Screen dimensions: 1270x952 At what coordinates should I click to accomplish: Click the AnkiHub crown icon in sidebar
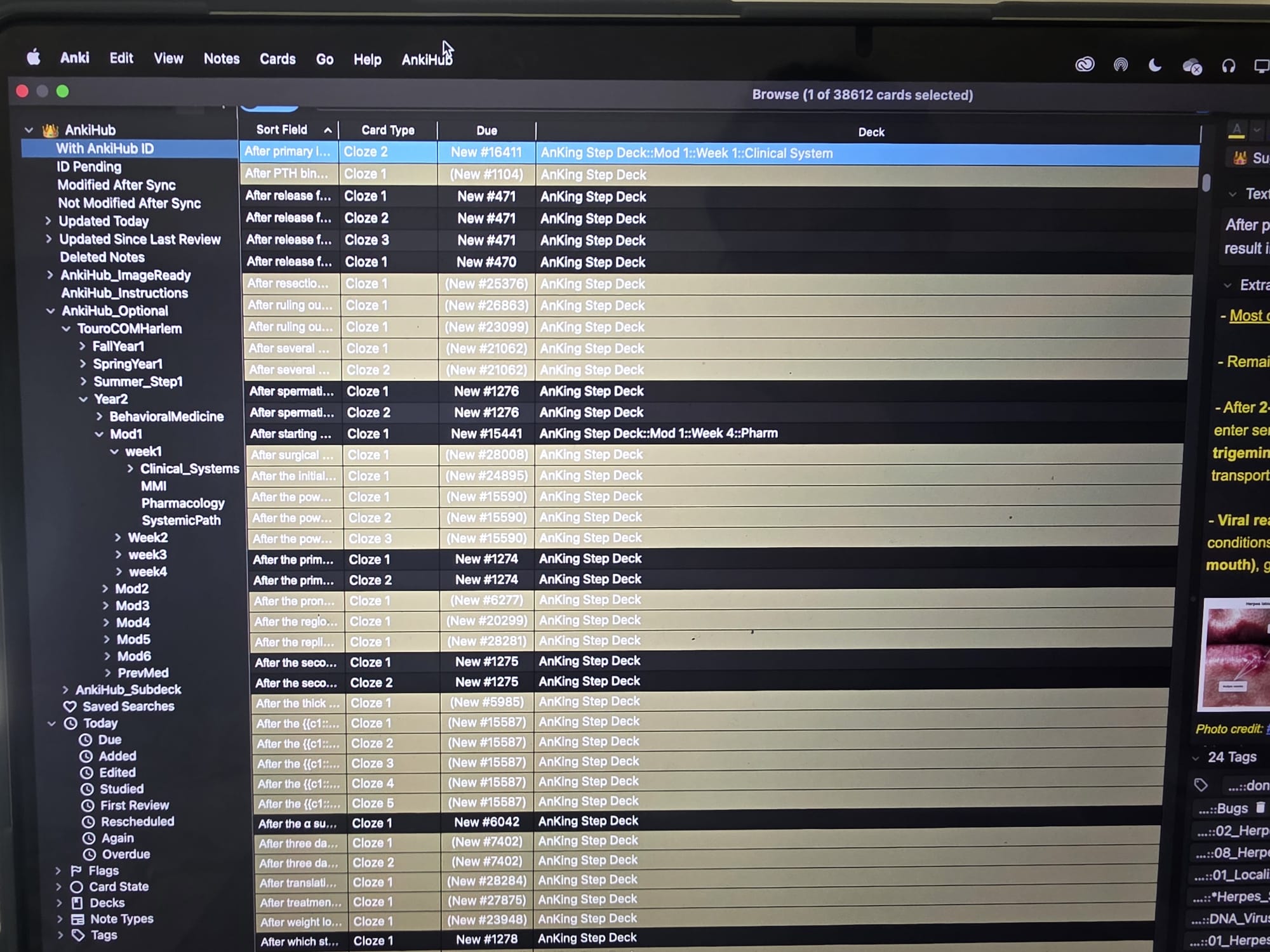[50, 130]
